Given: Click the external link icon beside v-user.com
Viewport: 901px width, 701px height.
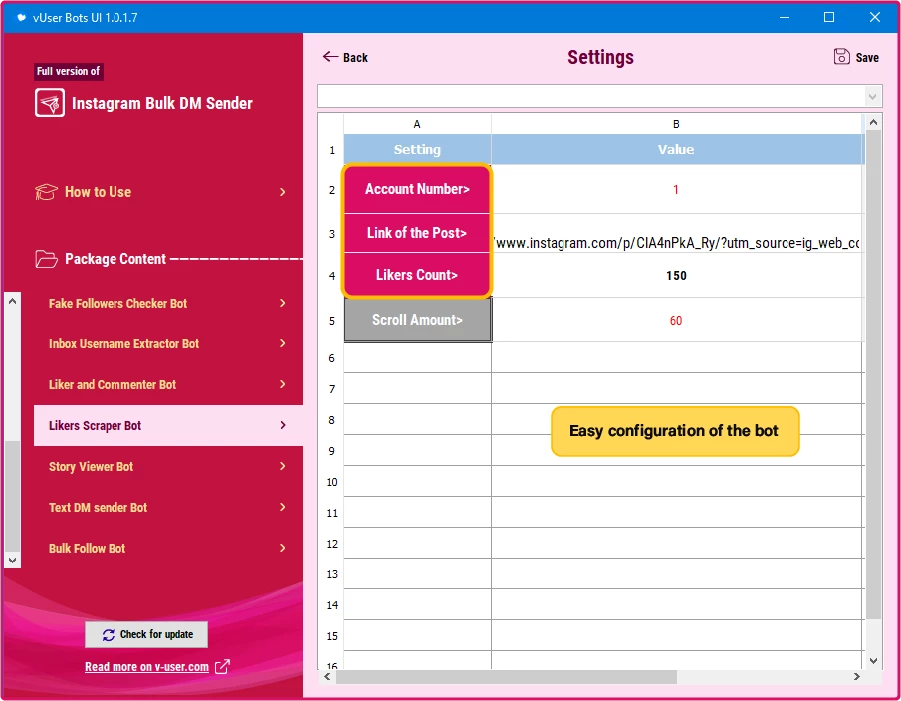Looking at the screenshot, I should (x=222, y=667).
